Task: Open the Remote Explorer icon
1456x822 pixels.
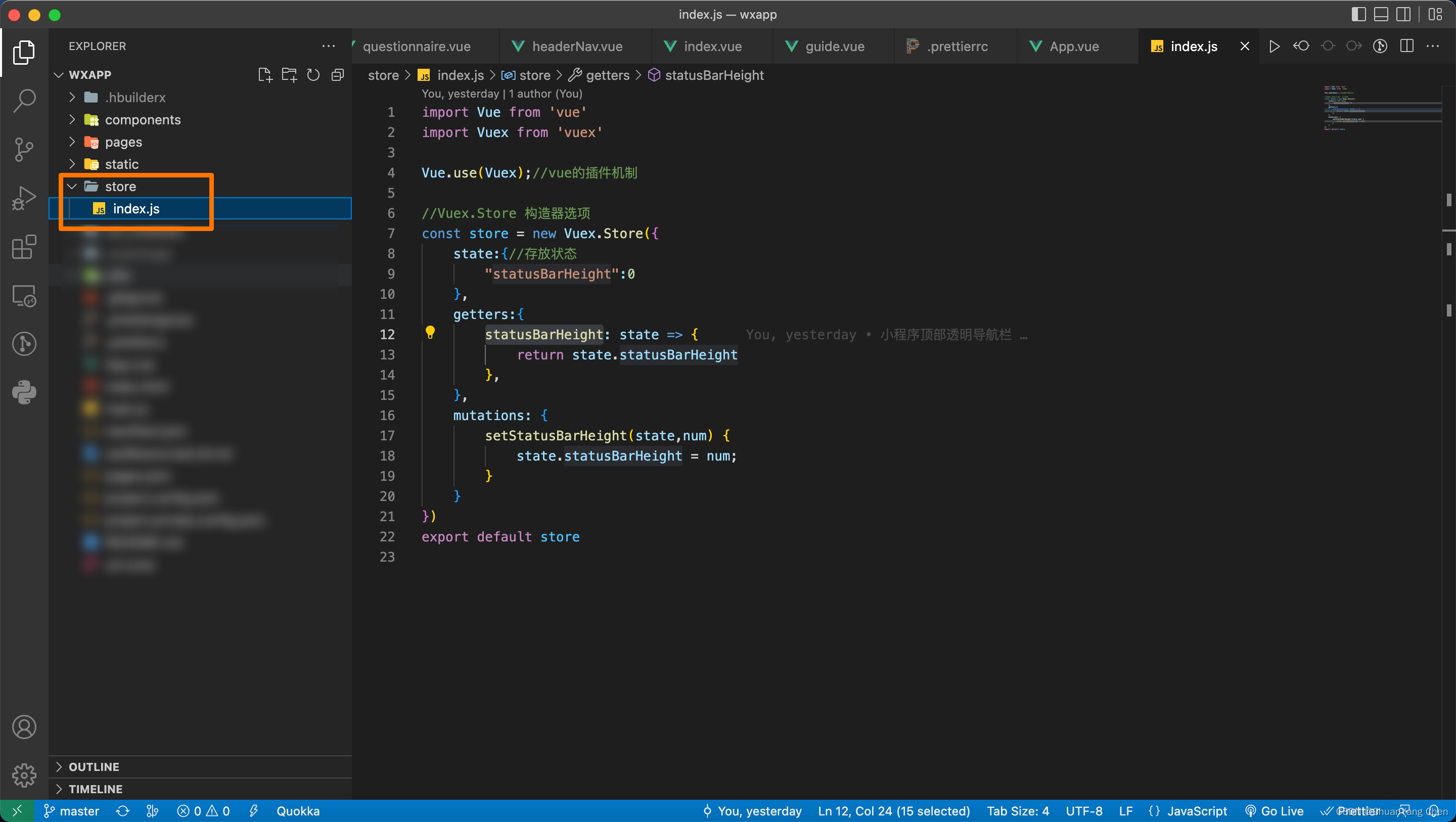Action: [24, 295]
